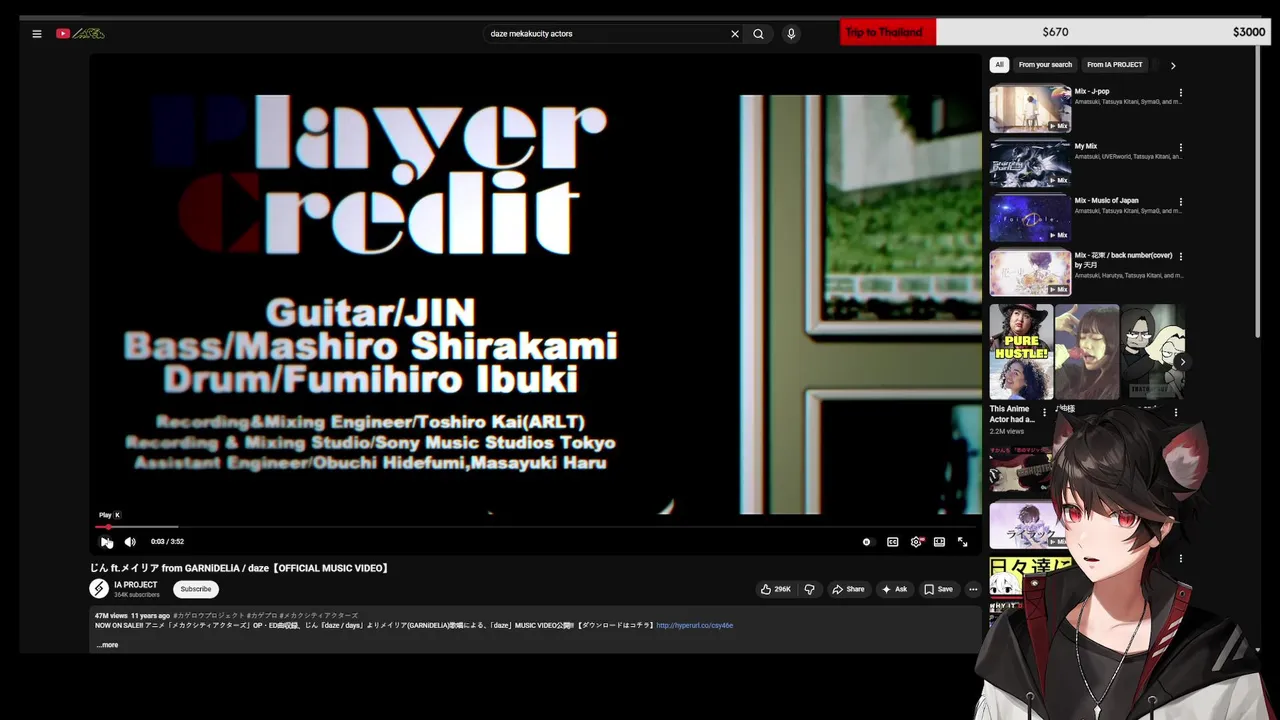The image size is (1280, 720).
Task: Run search with magnifier button
Action: click(x=758, y=34)
